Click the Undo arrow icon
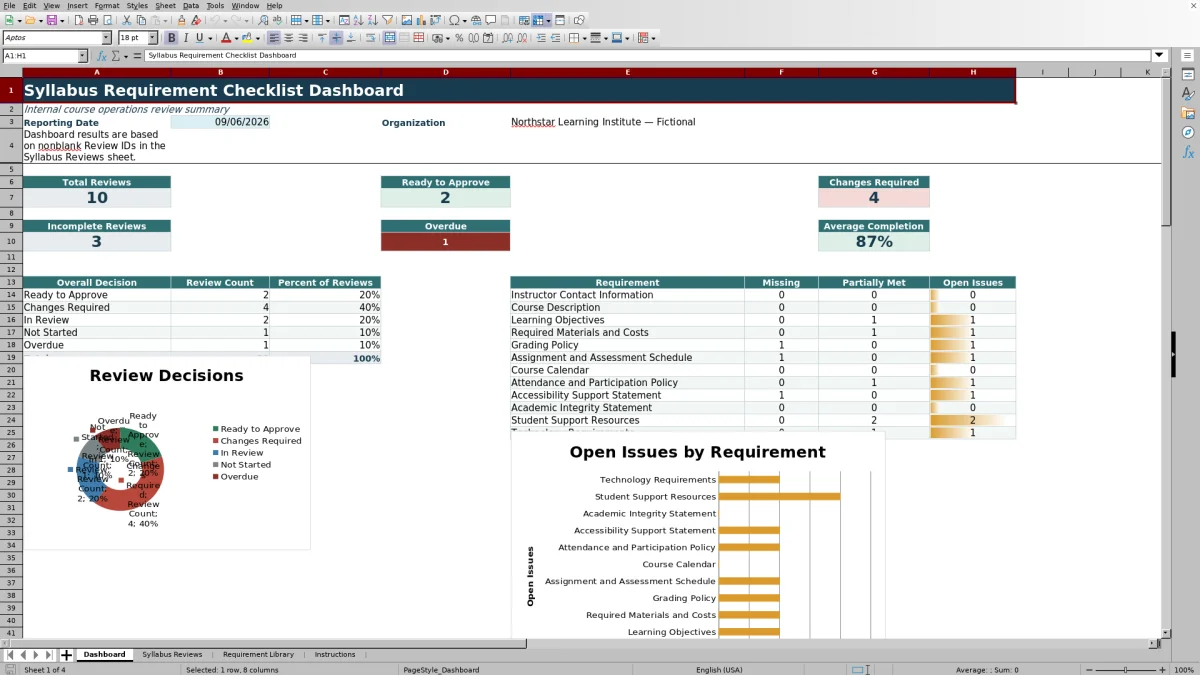Image resolution: width=1200 pixels, height=675 pixels. tap(215, 20)
